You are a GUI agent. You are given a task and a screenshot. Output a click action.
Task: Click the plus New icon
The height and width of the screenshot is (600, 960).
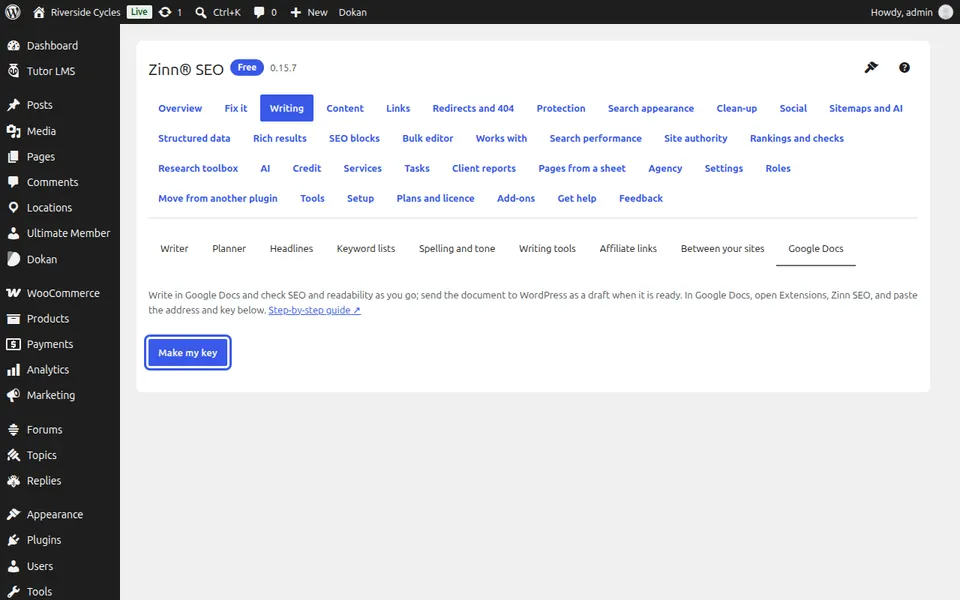[296, 12]
